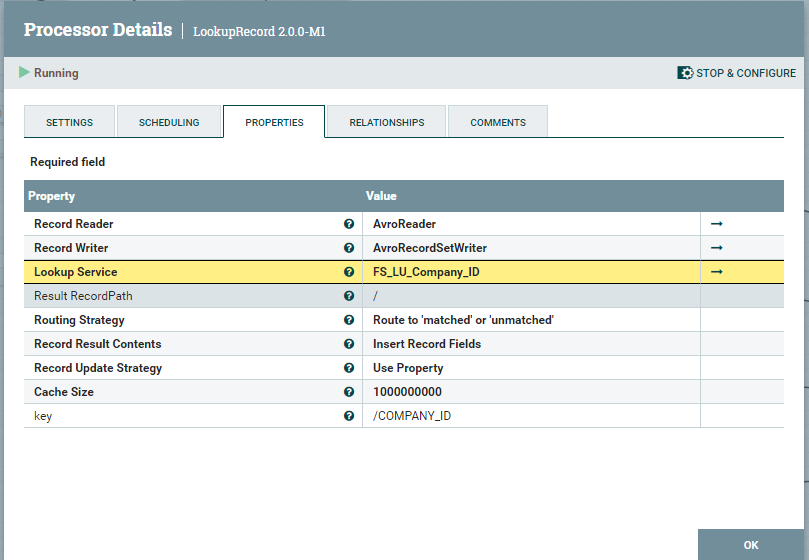Open help for Record Result Contents property

[349, 344]
